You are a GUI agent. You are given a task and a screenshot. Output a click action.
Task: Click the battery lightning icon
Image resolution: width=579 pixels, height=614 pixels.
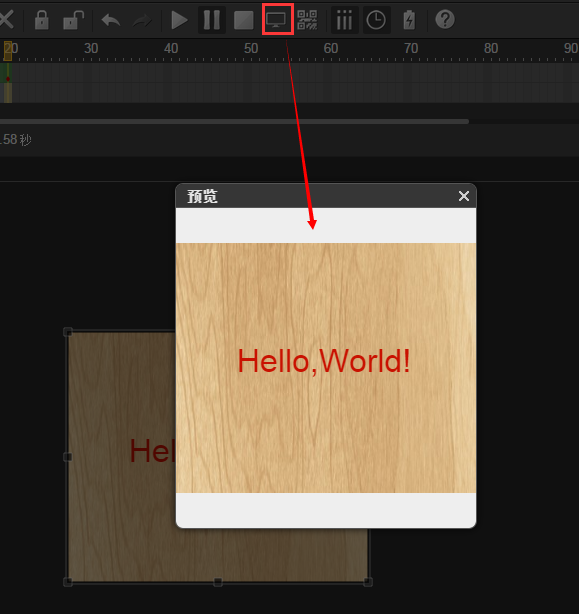coord(409,20)
